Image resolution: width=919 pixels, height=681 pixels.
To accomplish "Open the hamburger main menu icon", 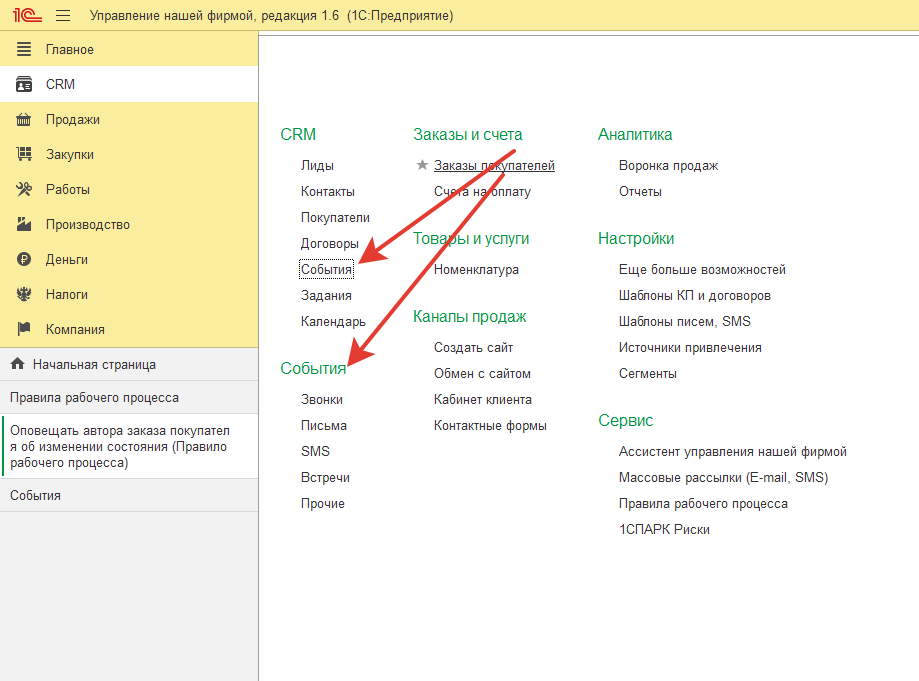I will click(x=63, y=15).
